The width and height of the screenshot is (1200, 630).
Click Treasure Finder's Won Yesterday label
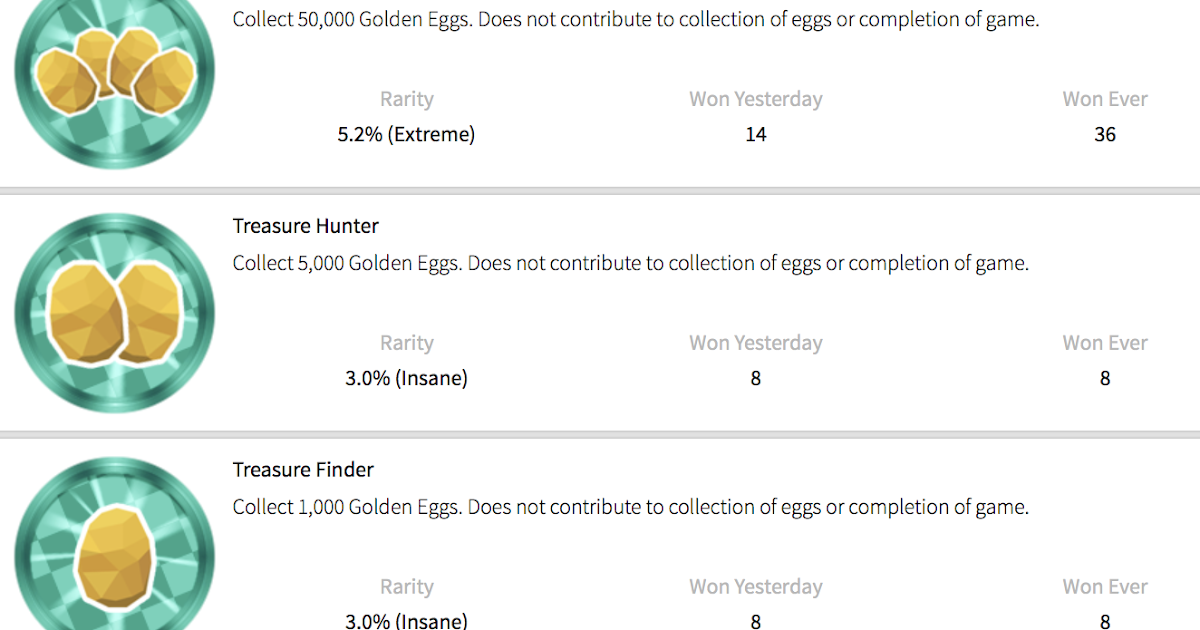756,587
